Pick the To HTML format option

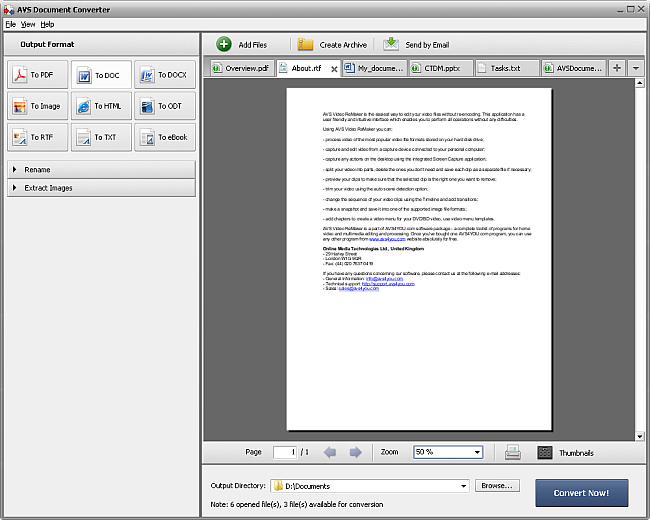point(101,106)
